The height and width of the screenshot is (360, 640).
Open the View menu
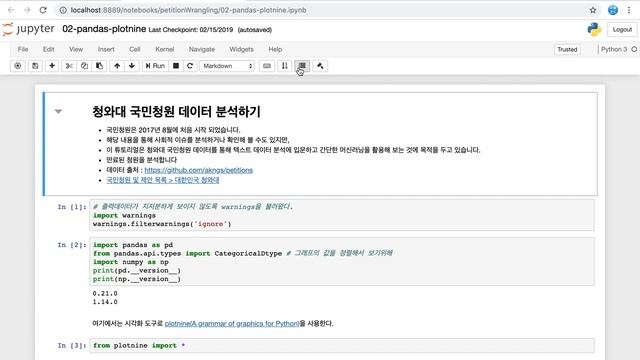(76, 49)
